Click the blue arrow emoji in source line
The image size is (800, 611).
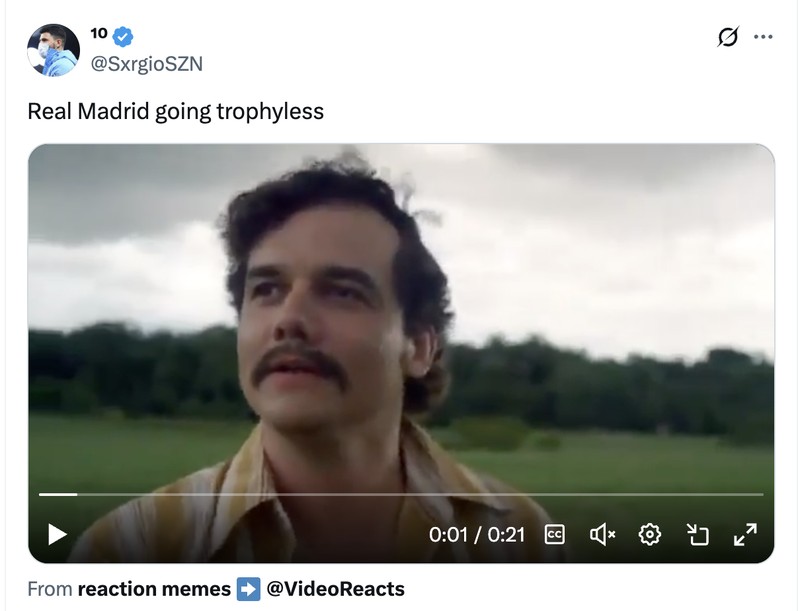pyautogui.click(x=248, y=589)
